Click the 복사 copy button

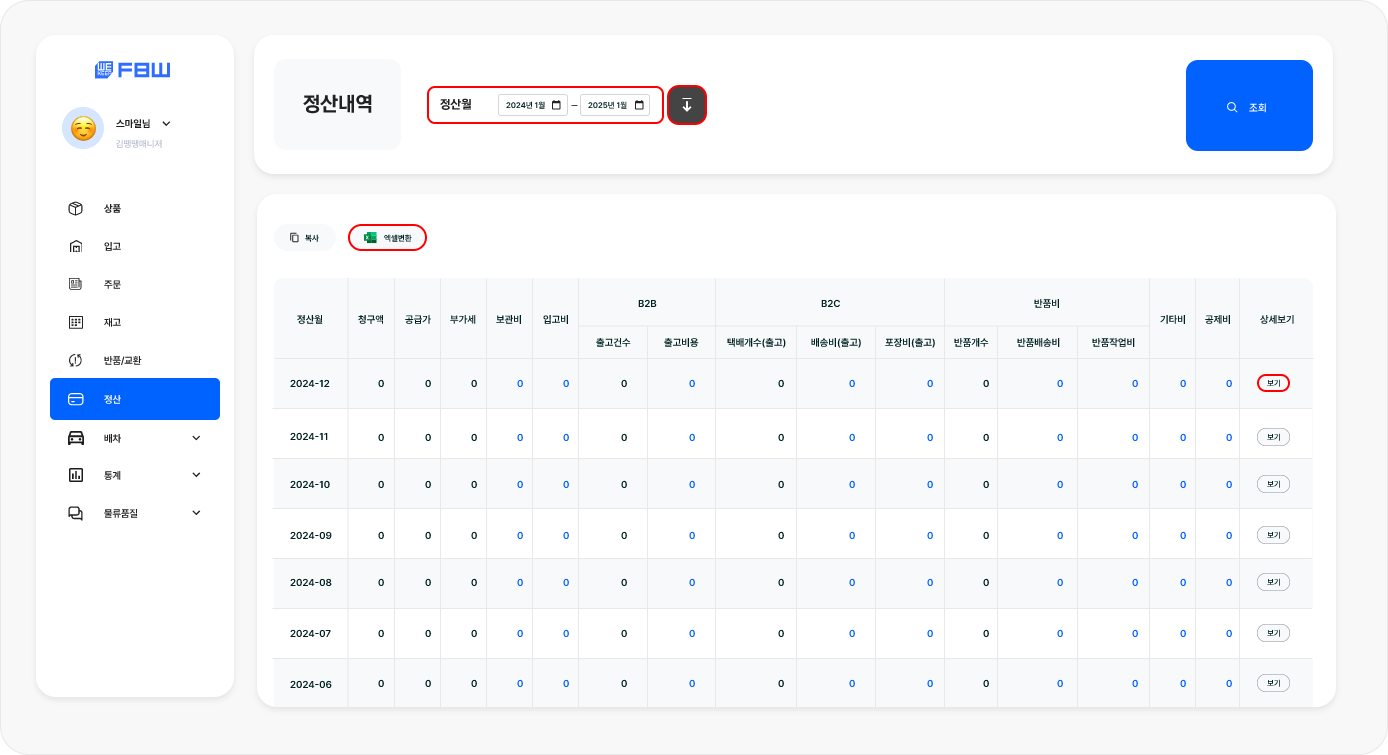tap(304, 238)
